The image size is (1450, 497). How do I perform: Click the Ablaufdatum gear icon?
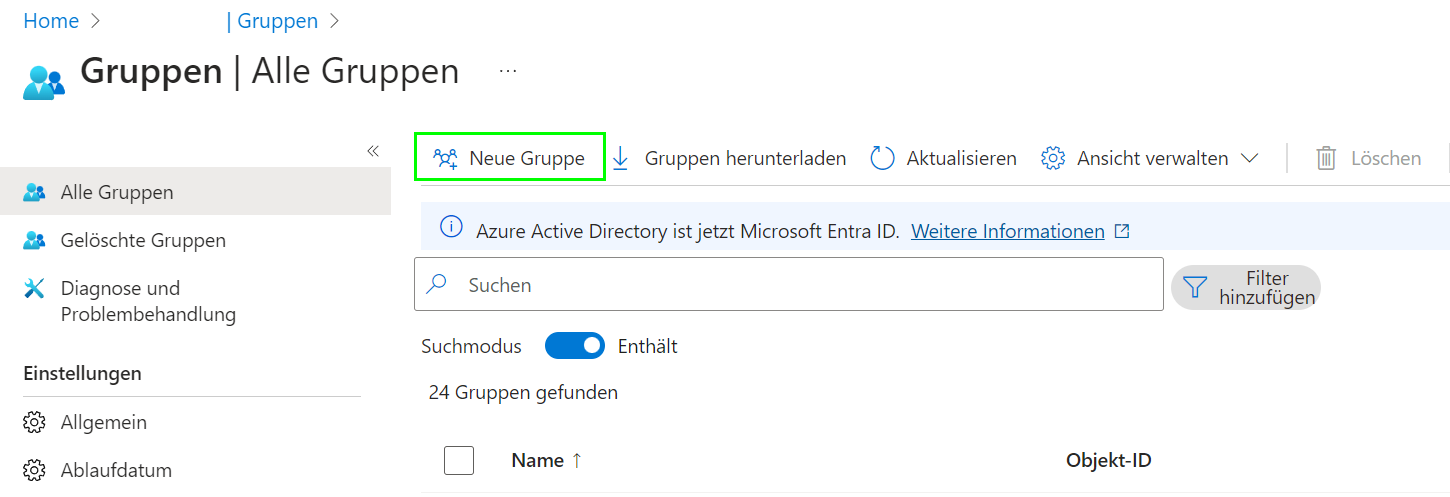34,470
